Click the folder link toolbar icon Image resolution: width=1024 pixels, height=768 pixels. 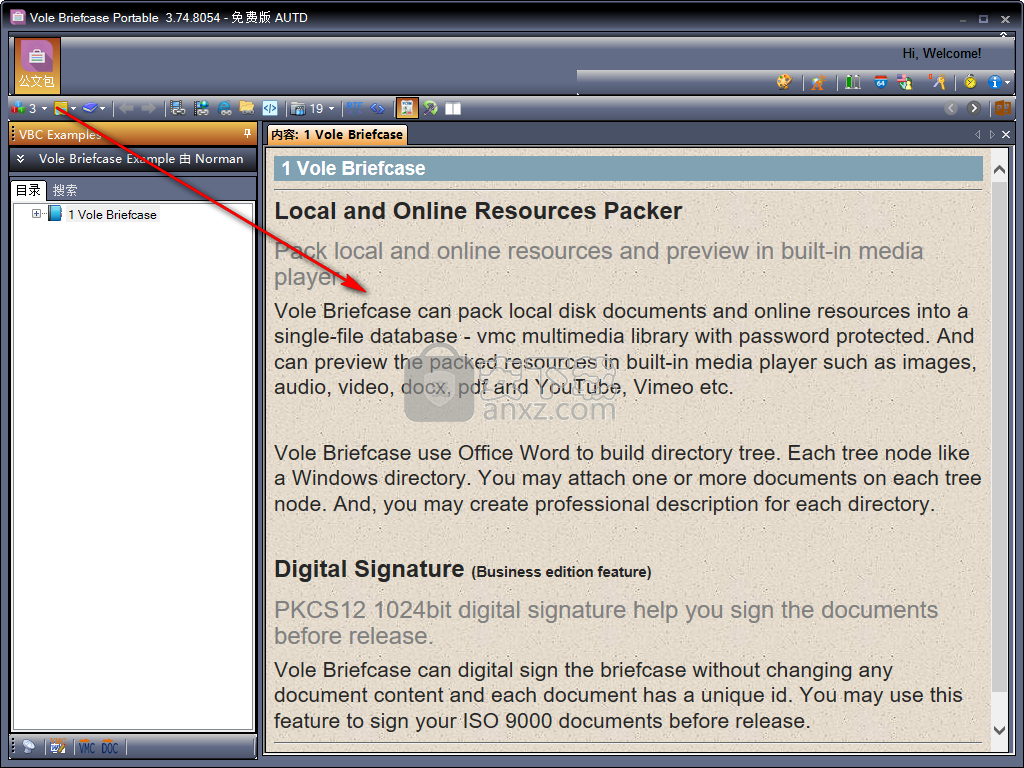click(247, 108)
